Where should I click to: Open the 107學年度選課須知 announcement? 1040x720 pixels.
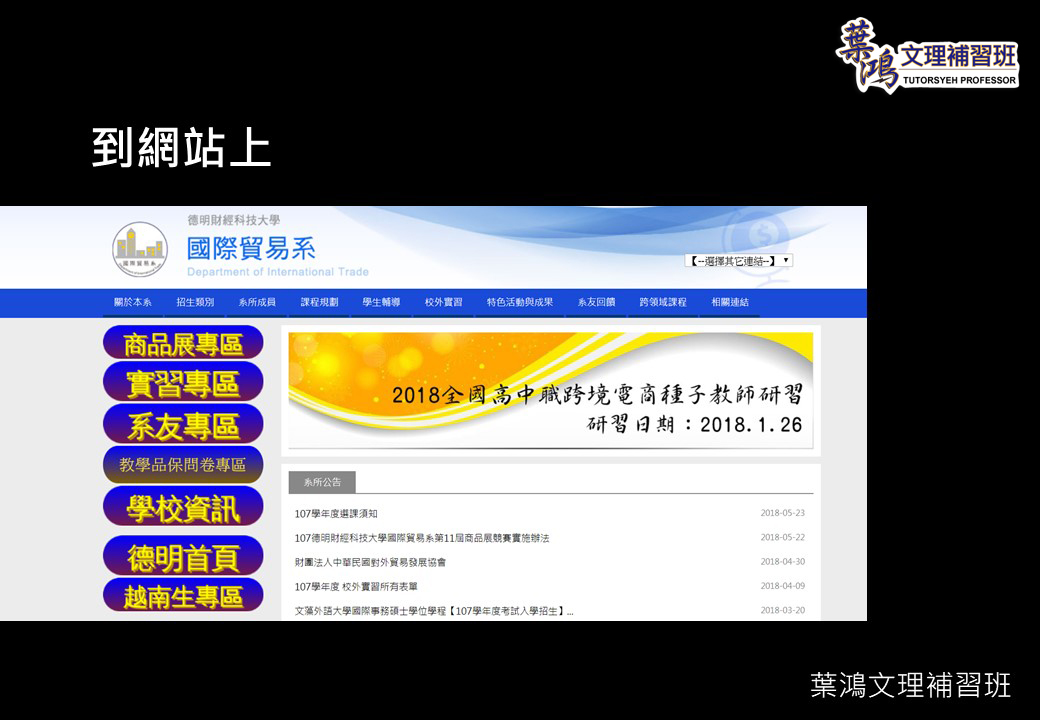click(336, 514)
